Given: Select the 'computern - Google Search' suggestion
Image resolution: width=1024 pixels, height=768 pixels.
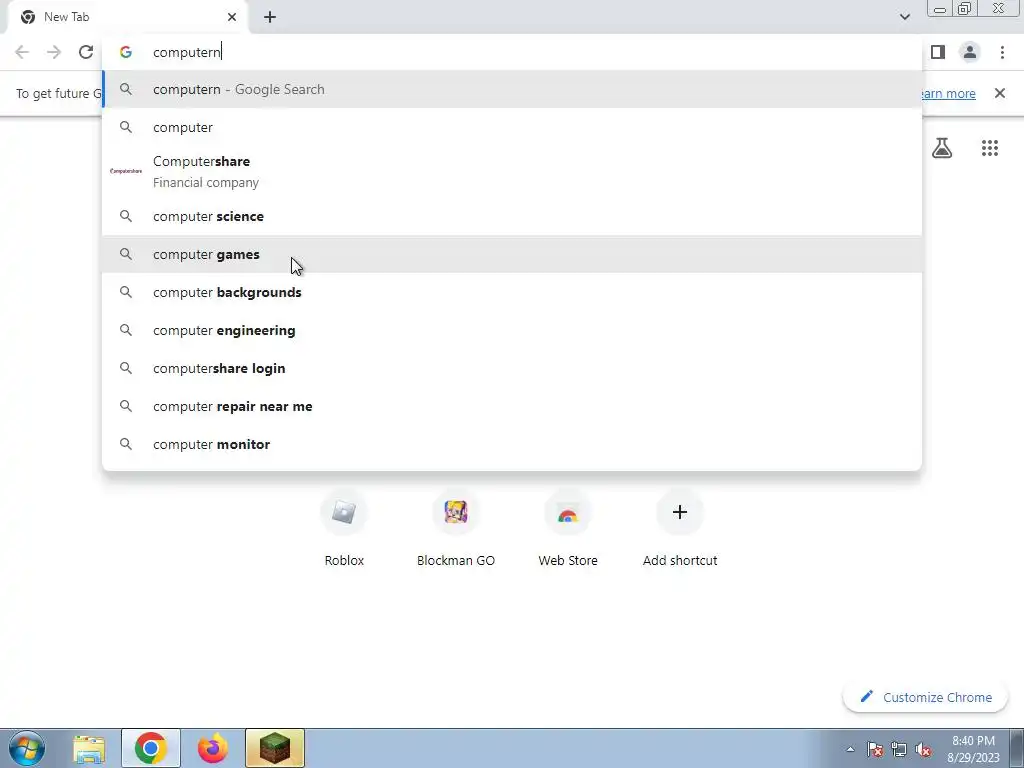Looking at the screenshot, I should pos(512,89).
